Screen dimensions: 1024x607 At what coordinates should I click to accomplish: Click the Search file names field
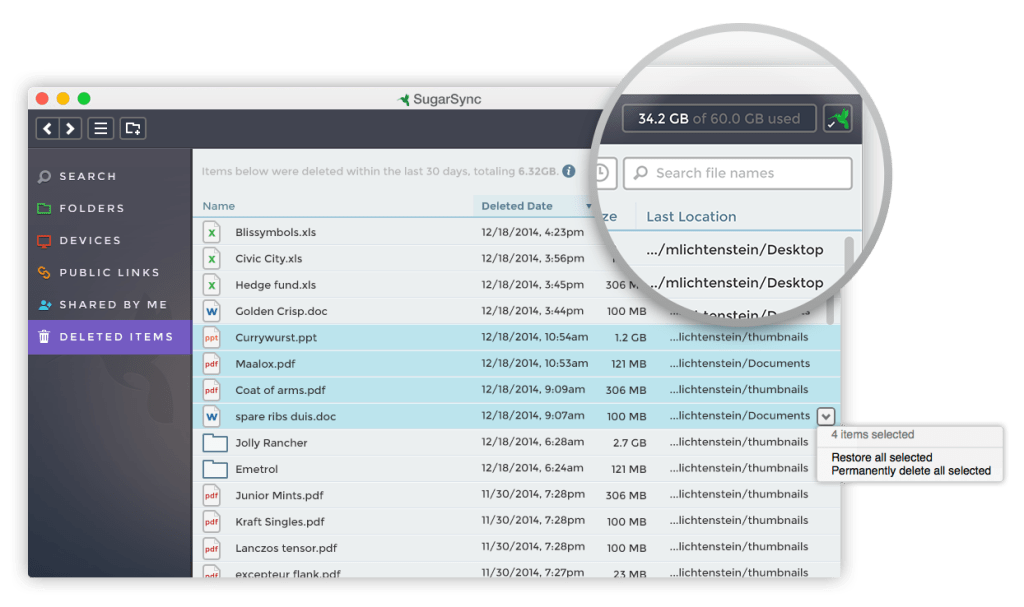coord(738,173)
